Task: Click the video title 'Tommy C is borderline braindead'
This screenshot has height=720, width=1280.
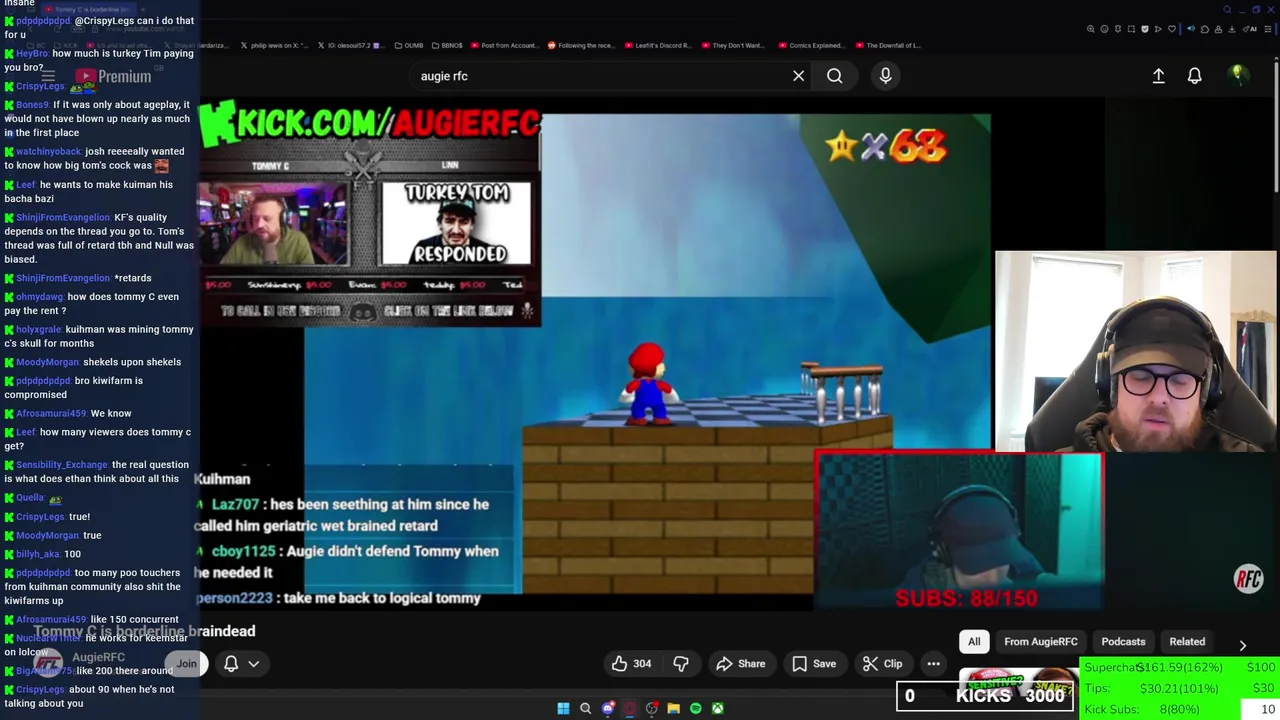Action: pyautogui.click(x=144, y=631)
